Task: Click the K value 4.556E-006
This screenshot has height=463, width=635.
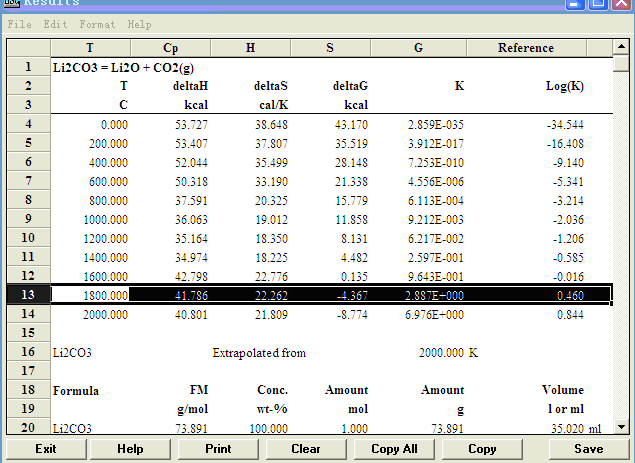Action: (436, 181)
